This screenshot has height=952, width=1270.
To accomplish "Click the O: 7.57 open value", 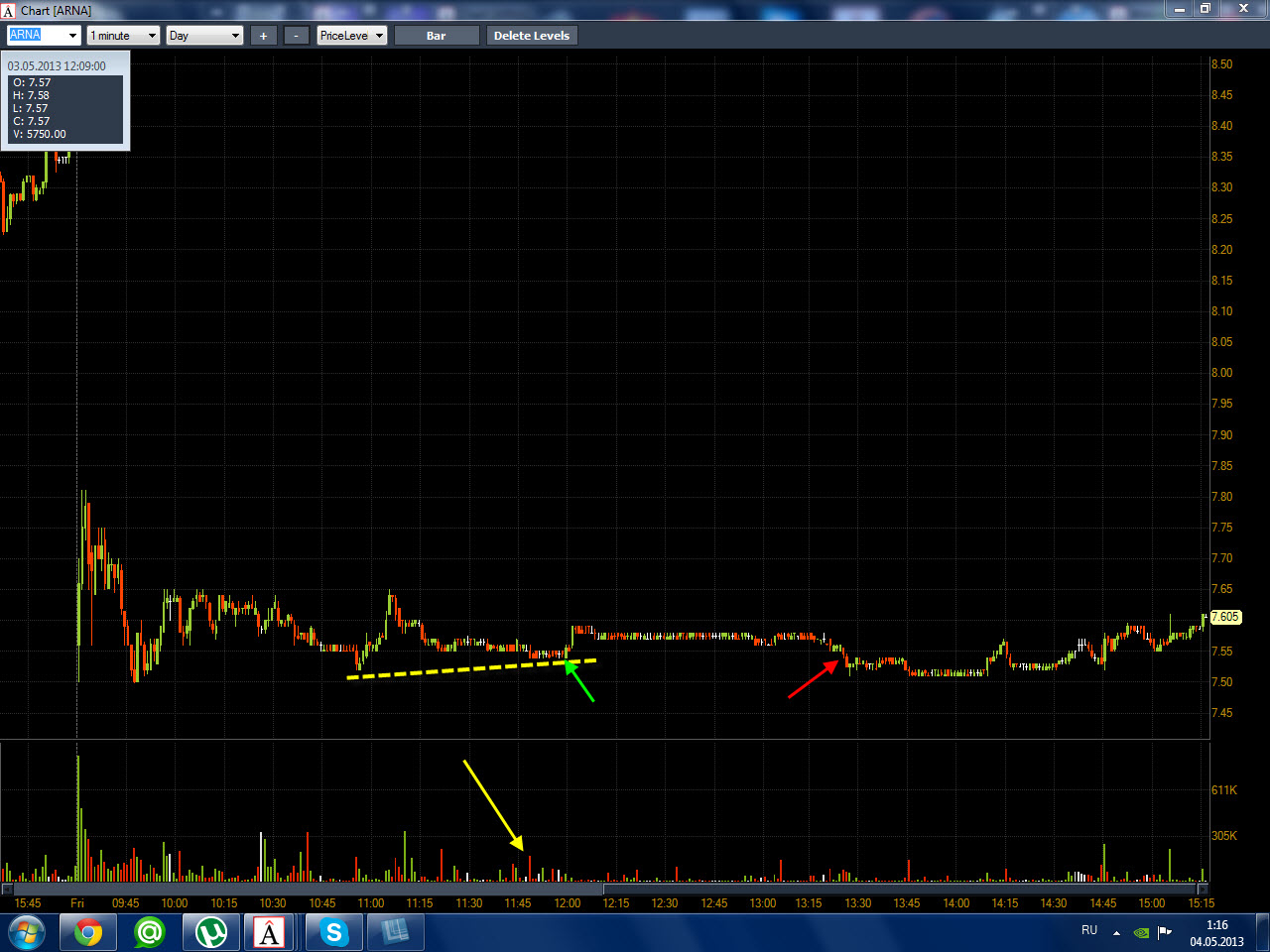I will (32, 82).
